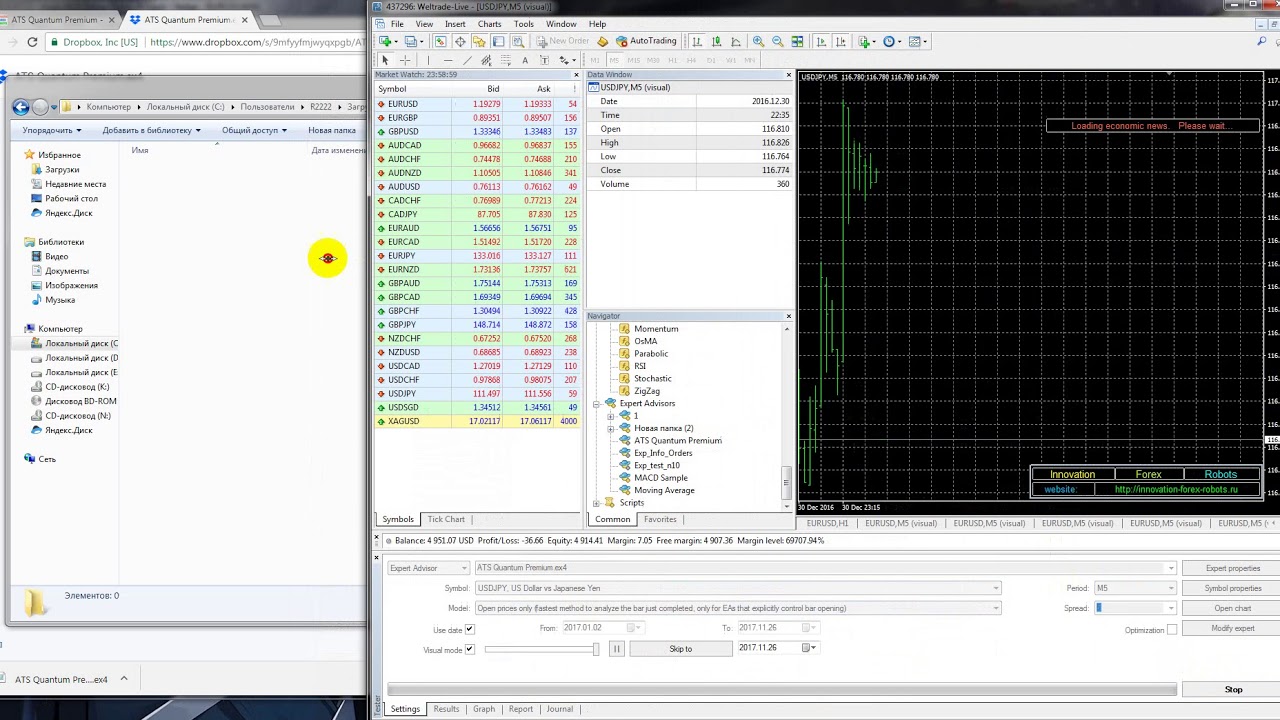Tile chart windows icon

point(797,41)
